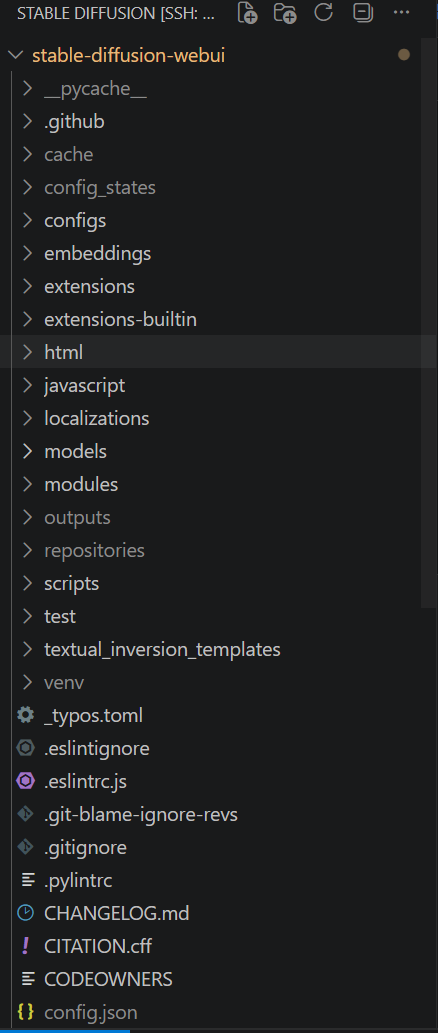This screenshot has width=438, height=1033.
Task: Click the git icon beside .gitignore
Action: tap(25, 847)
